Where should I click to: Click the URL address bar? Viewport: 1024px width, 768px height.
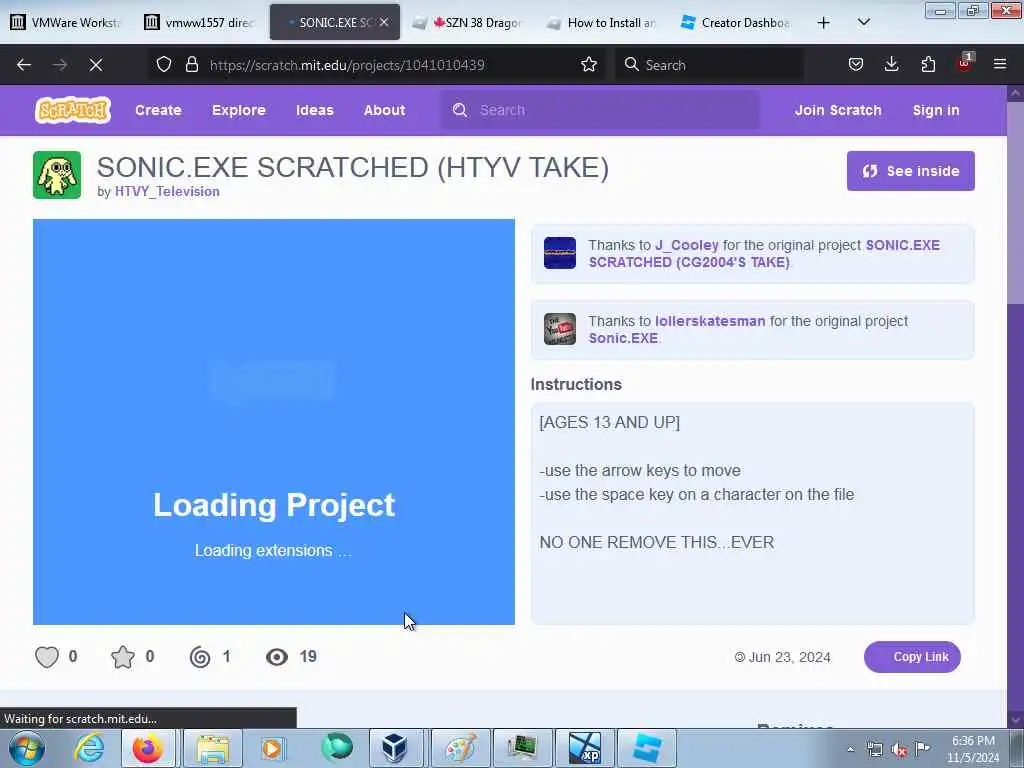click(x=379, y=64)
